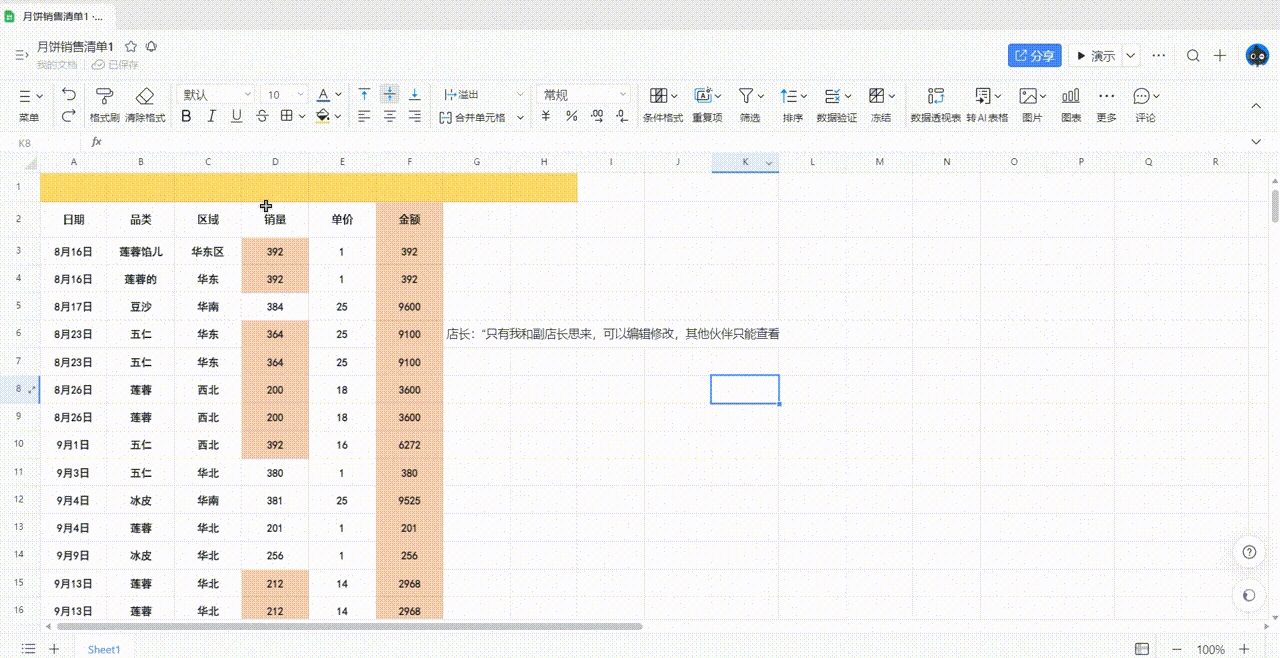Click the formula bar input field
The height and width of the screenshot is (658, 1280).
670,143
